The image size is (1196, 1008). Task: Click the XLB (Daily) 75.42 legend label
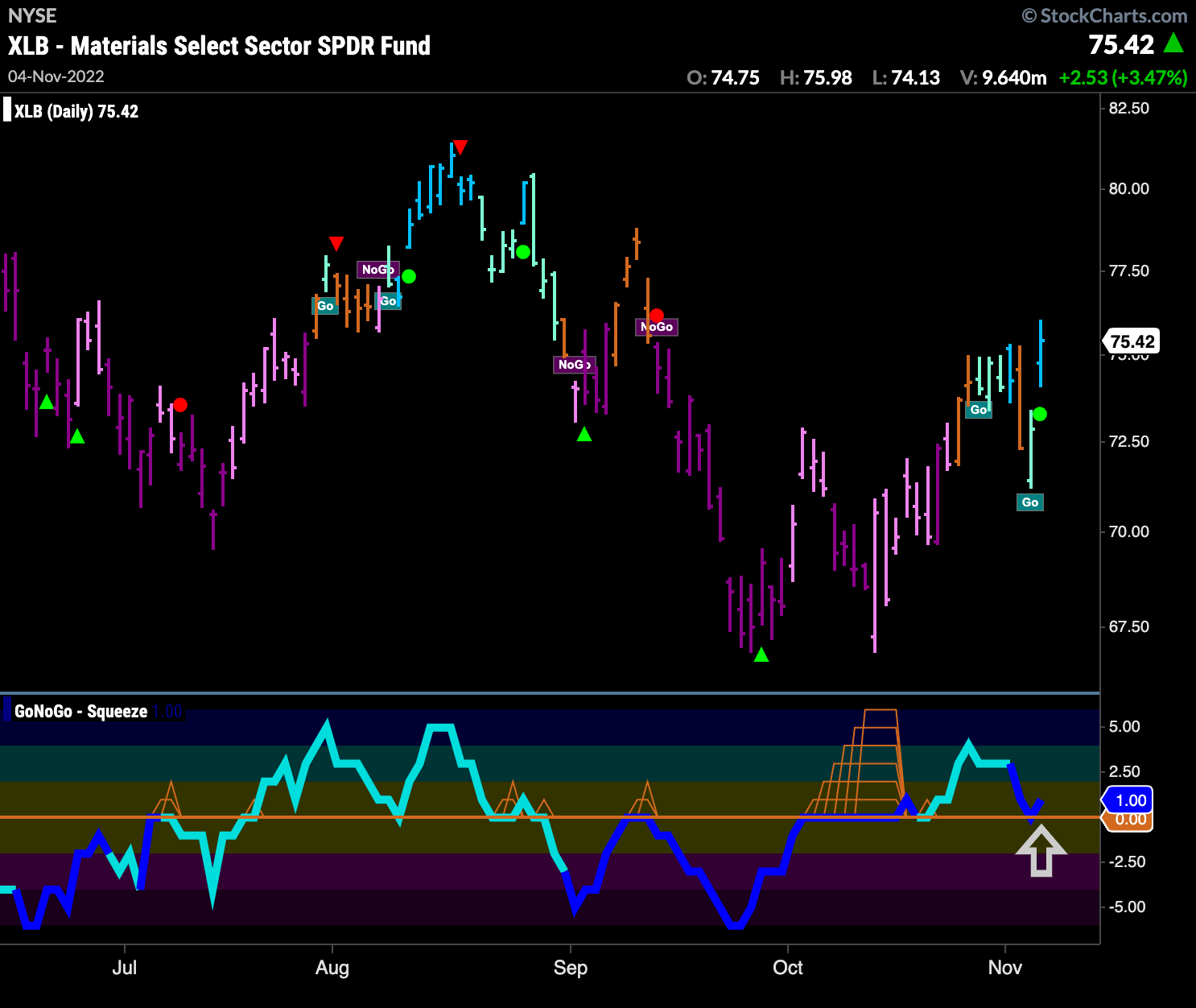(x=76, y=111)
